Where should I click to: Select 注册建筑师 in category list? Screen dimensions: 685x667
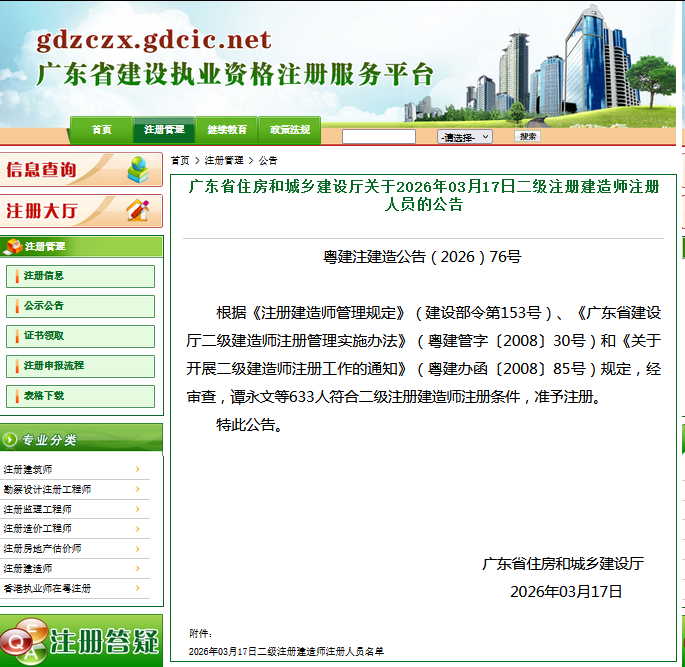pos(28,470)
